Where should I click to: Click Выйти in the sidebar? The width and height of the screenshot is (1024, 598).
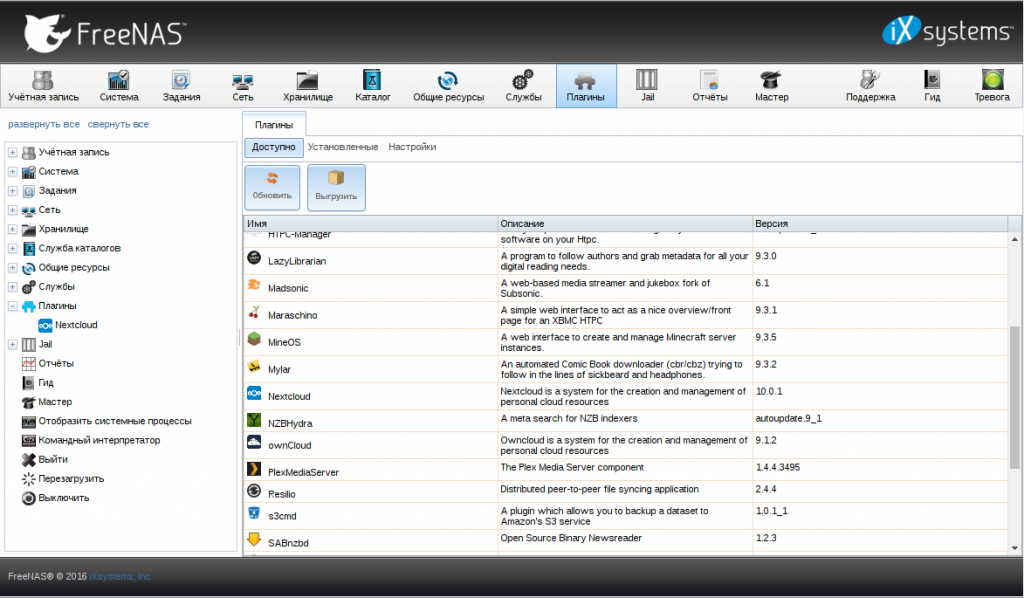point(45,460)
